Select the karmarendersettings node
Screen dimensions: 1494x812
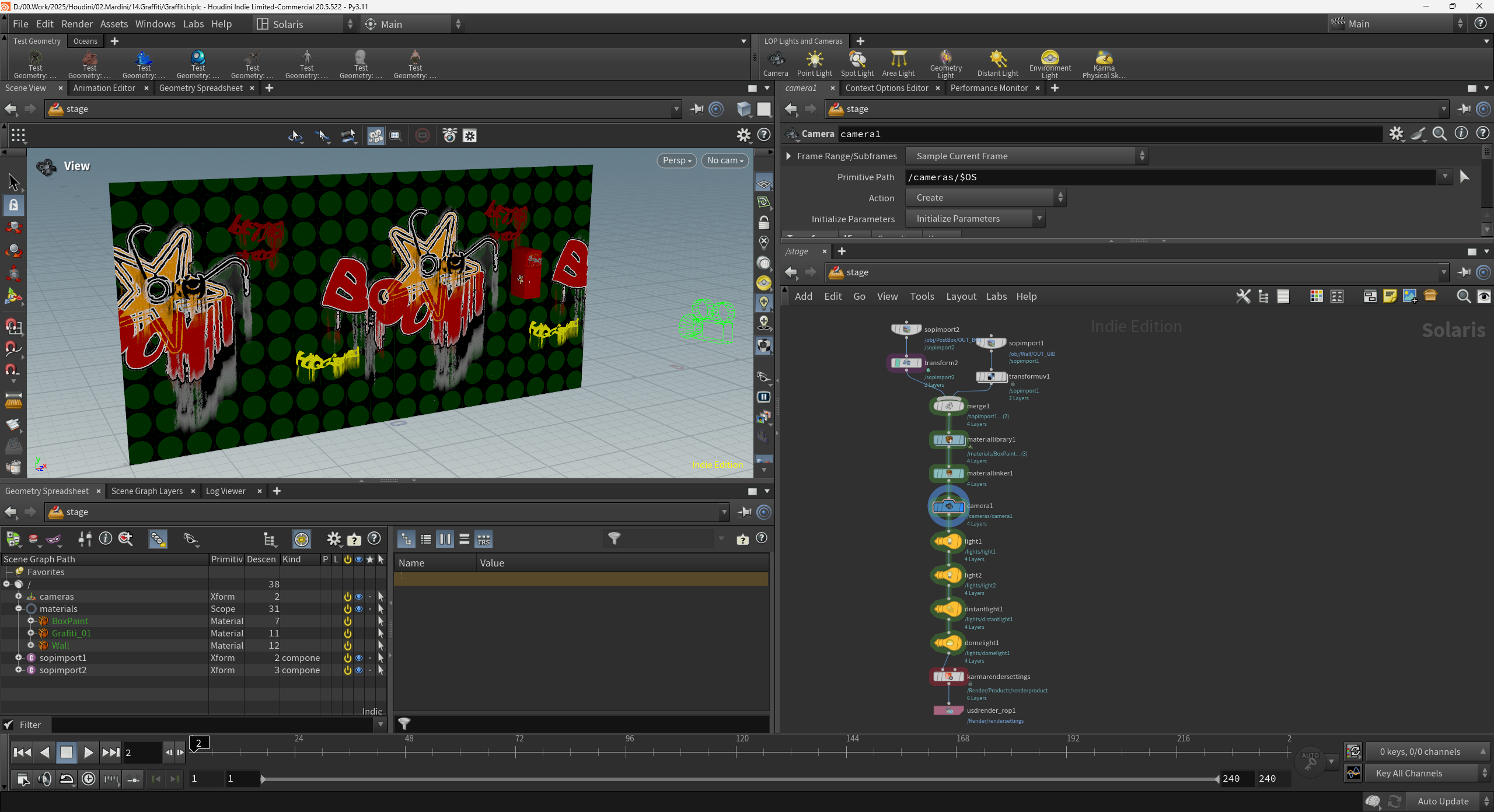click(x=948, y=677)
